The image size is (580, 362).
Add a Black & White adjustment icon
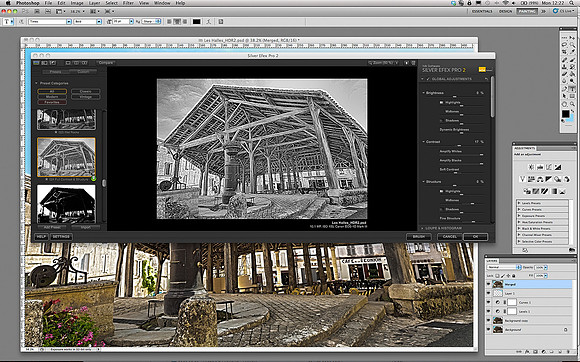point(549,179)
